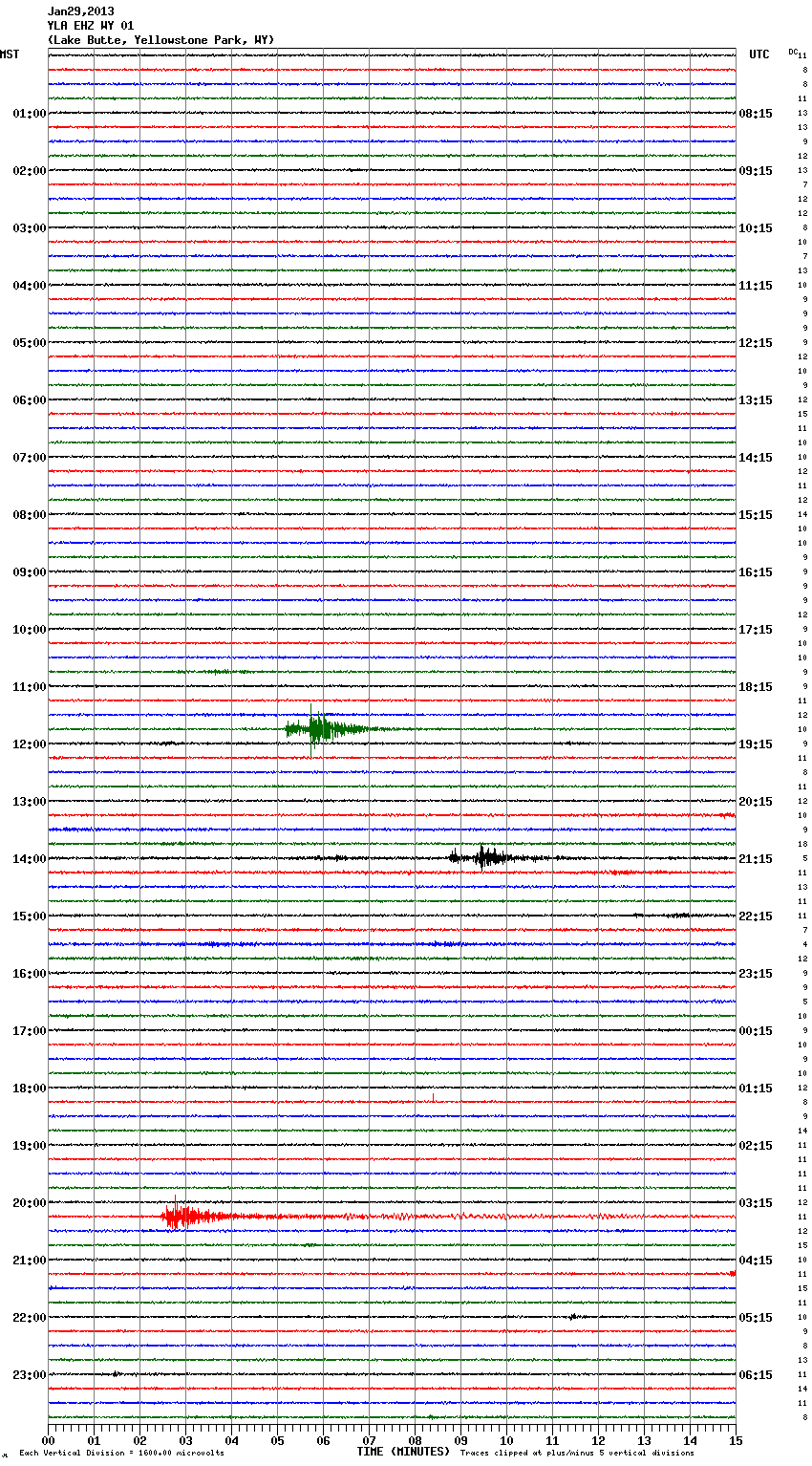Click the "TIME (MINUTES)" axis title
The image size is (812, 1466).
(x=403, y=1451)
